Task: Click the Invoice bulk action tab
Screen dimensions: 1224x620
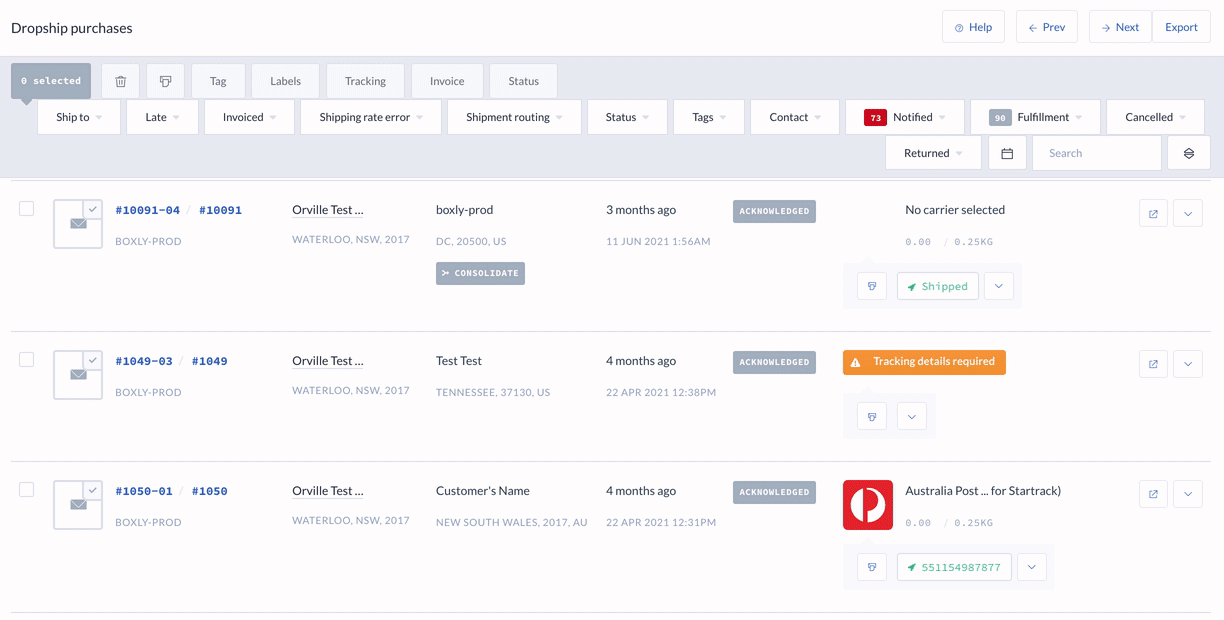Action: coord(447,81)
